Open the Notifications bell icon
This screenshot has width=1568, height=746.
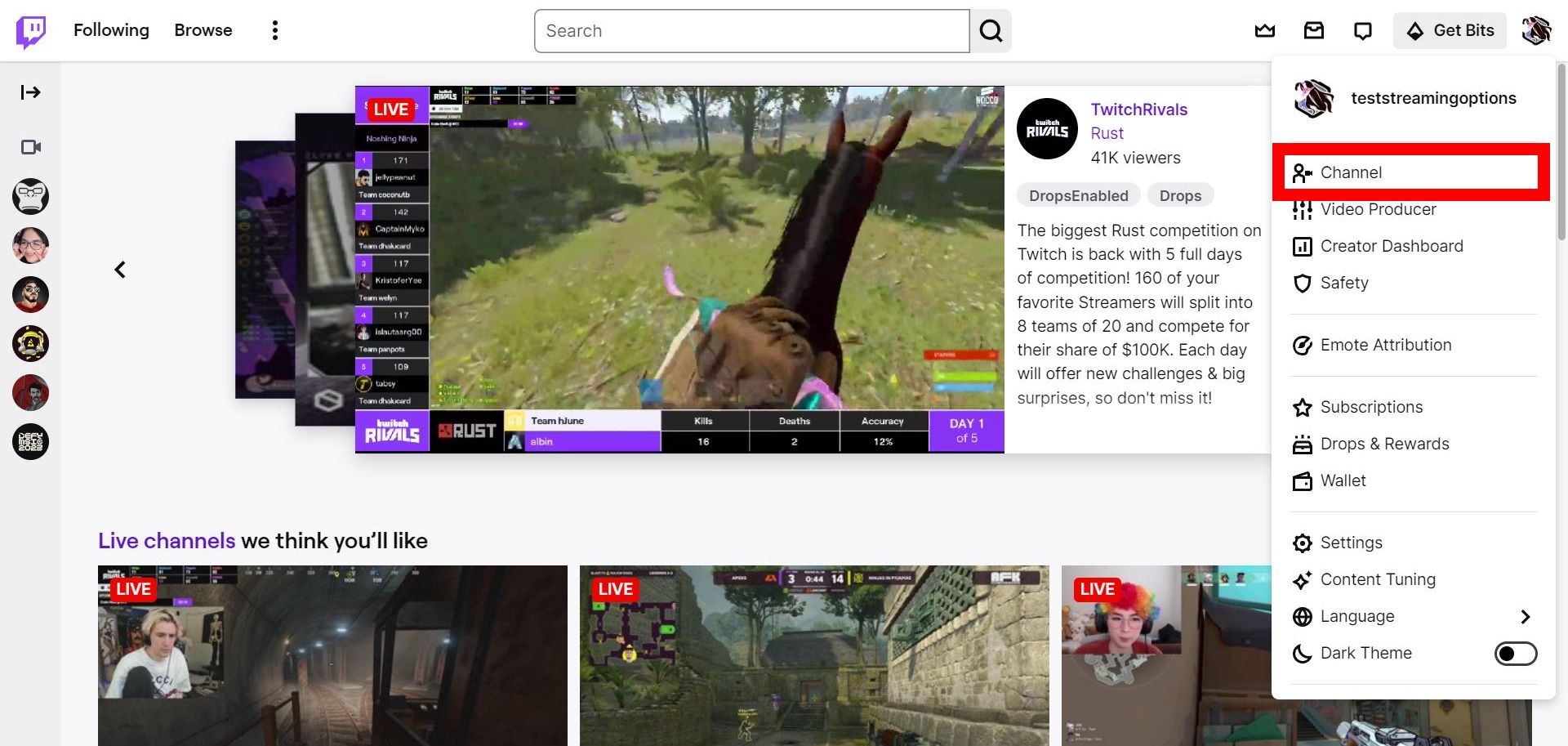point(1362,30)
